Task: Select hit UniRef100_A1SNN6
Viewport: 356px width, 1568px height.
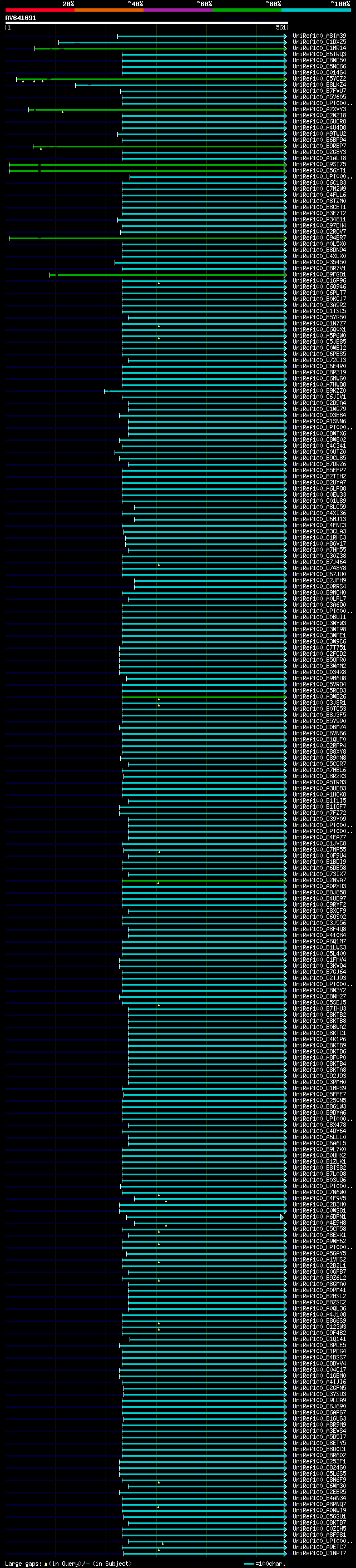Action: point(319,421)
